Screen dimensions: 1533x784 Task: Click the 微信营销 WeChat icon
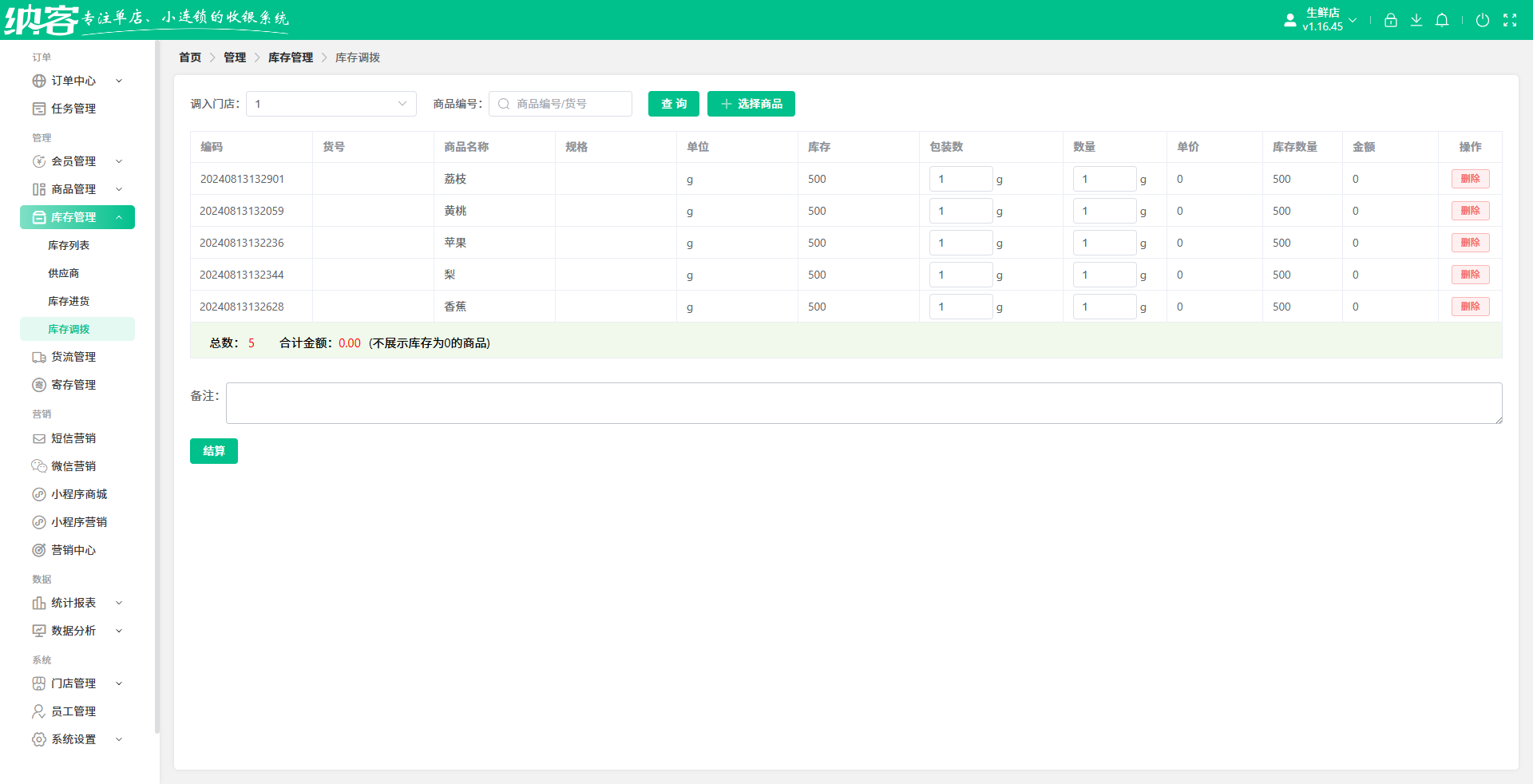coord(39,466)
